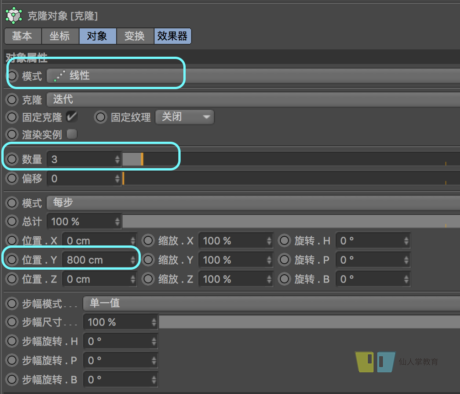Screen dimensions: 460x394
Task: Click the 步幅旋转 . P value field
Action: click(117, 361)
